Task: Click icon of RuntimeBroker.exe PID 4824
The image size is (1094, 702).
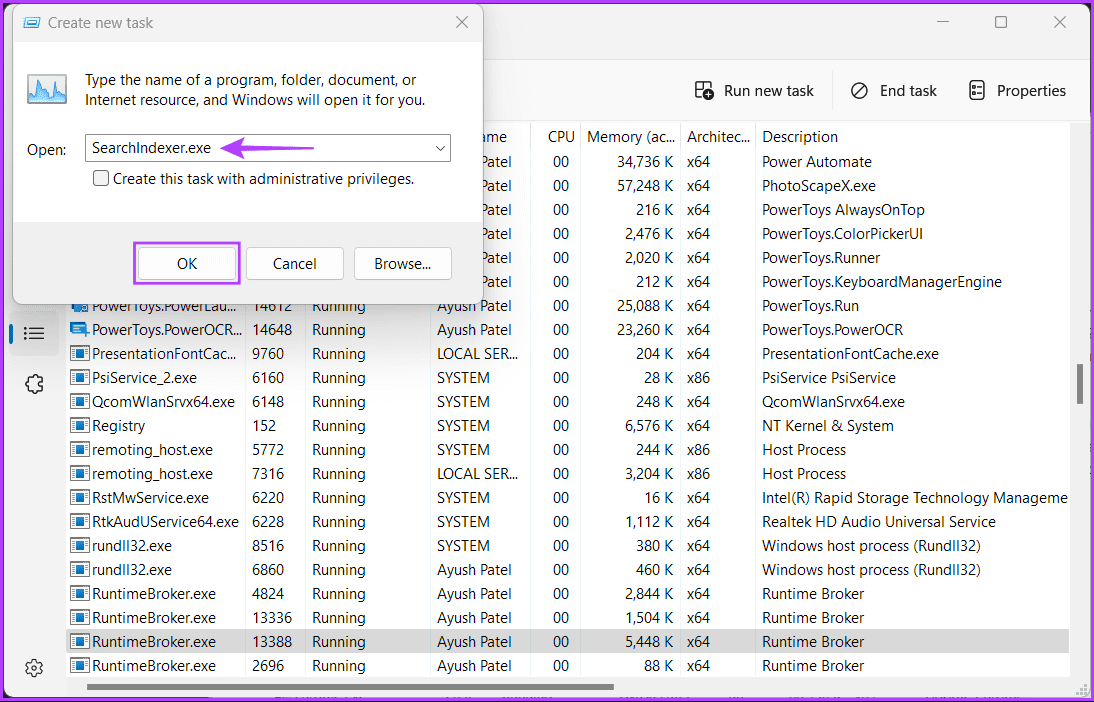Action: (x=80, y=594)
